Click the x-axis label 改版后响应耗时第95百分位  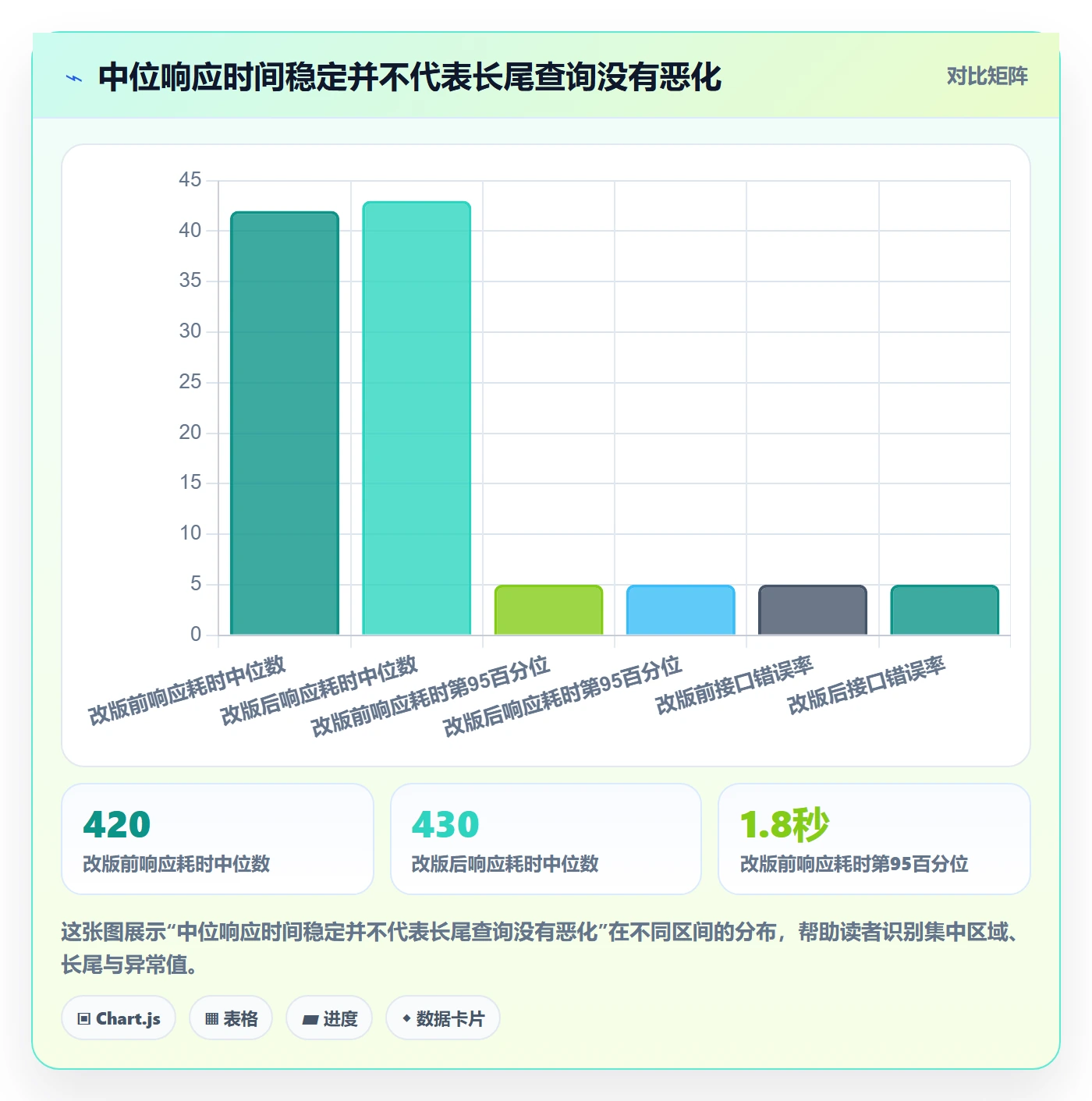pyautogui.click(x=563, y=696)
